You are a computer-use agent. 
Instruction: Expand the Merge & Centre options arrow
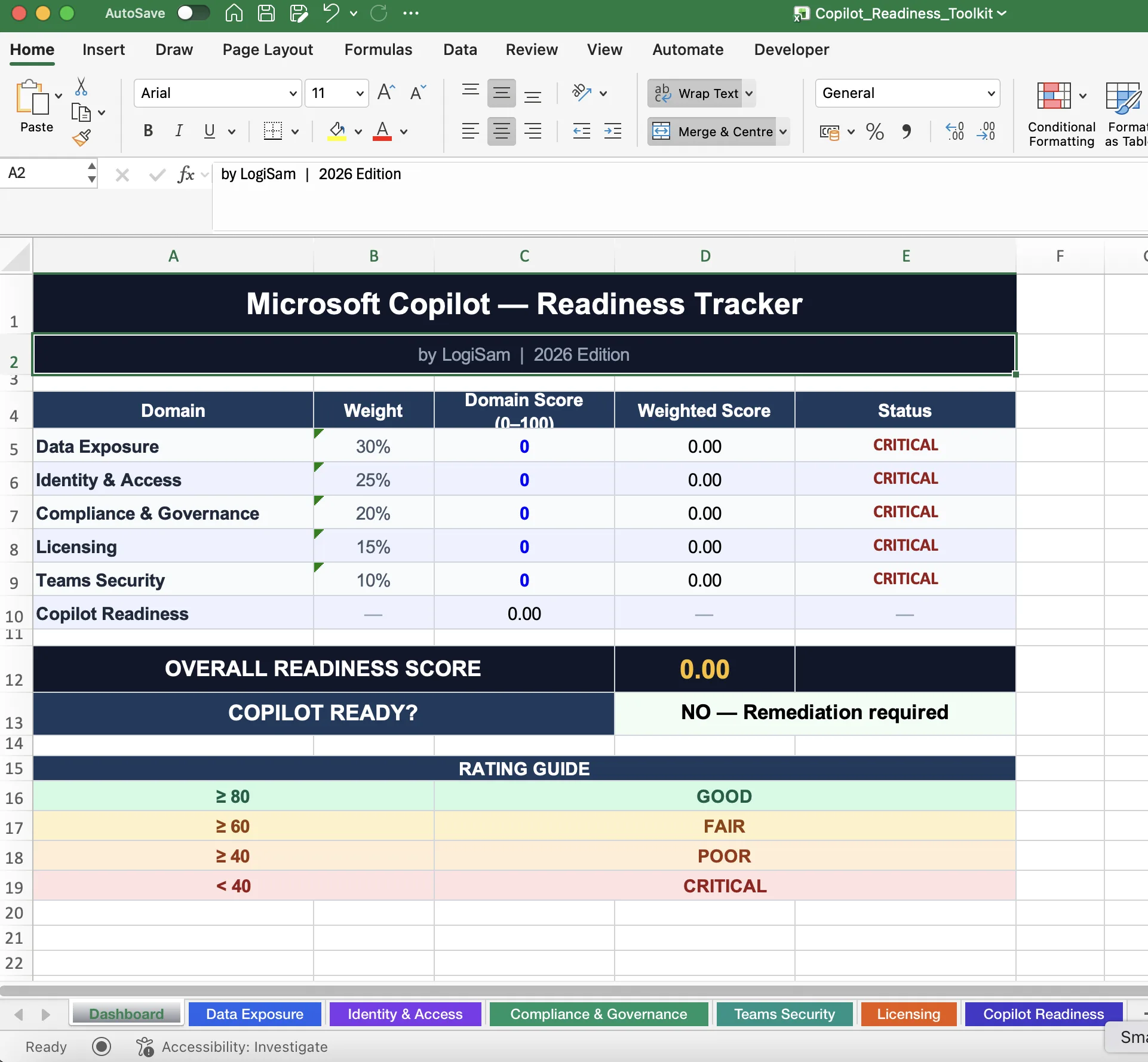point(783,131)
